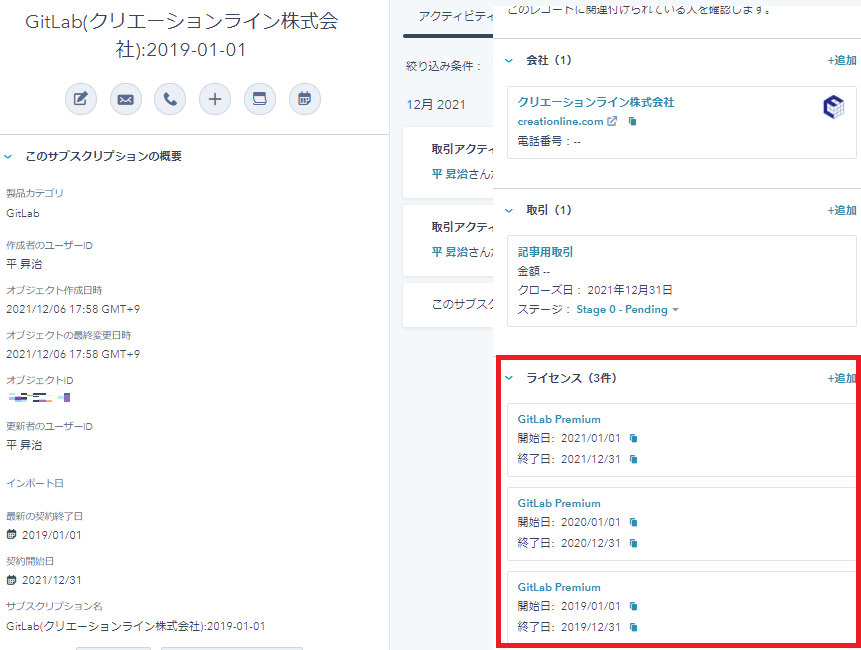Click calendar icon beside 2019/01/01 under 最新の契約終了日
Viewport: 861px width, 650px height.
(12, 534)
